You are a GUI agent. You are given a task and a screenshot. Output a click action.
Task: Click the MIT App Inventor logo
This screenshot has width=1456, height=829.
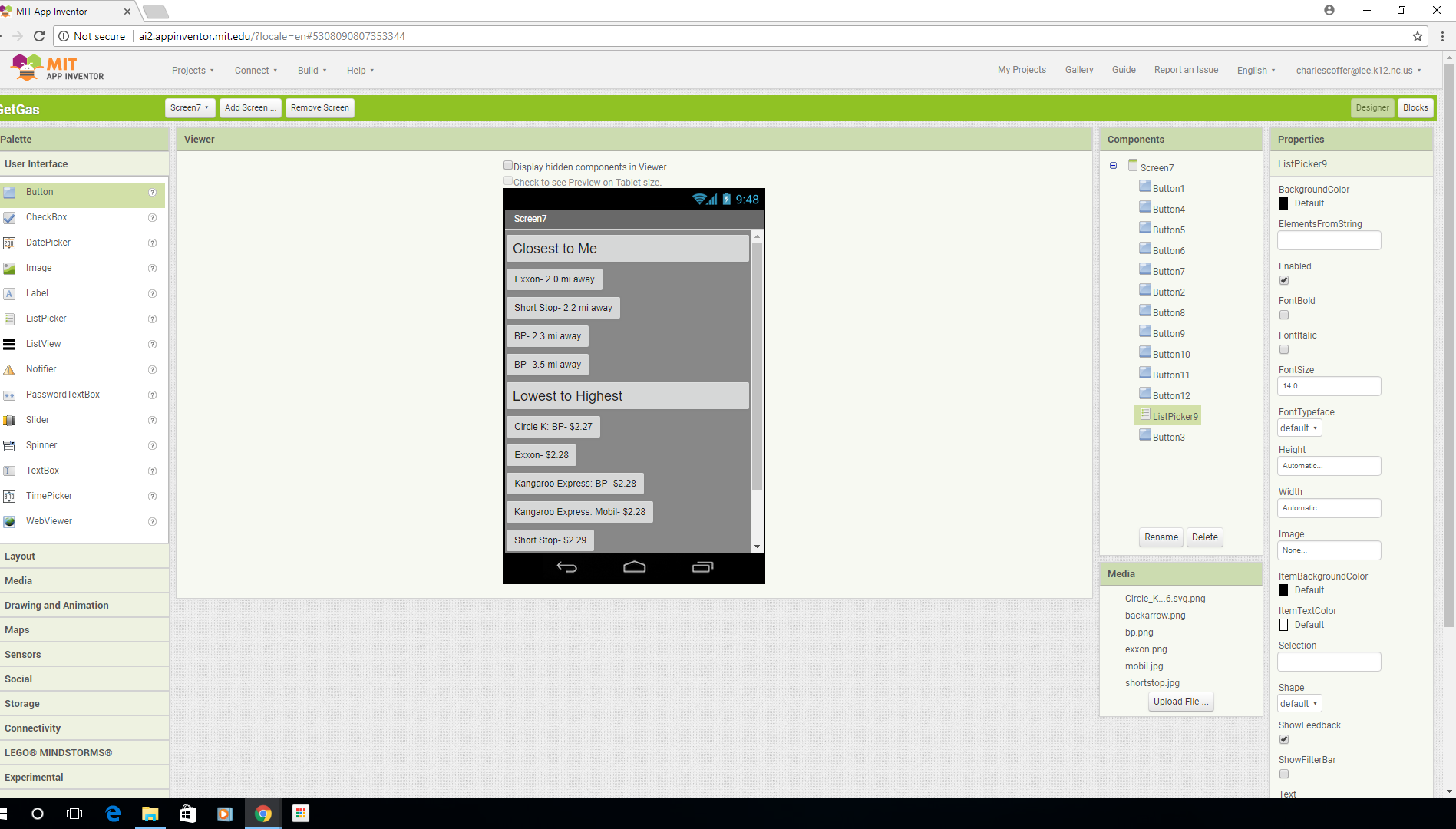click(x=57, y=68)
